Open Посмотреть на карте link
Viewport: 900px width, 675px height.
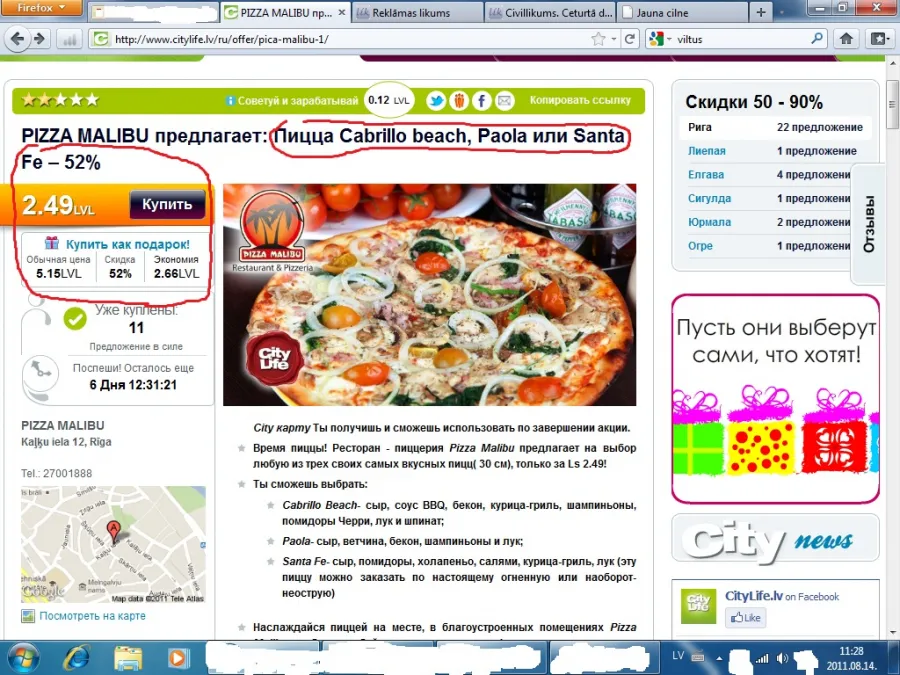92,616
